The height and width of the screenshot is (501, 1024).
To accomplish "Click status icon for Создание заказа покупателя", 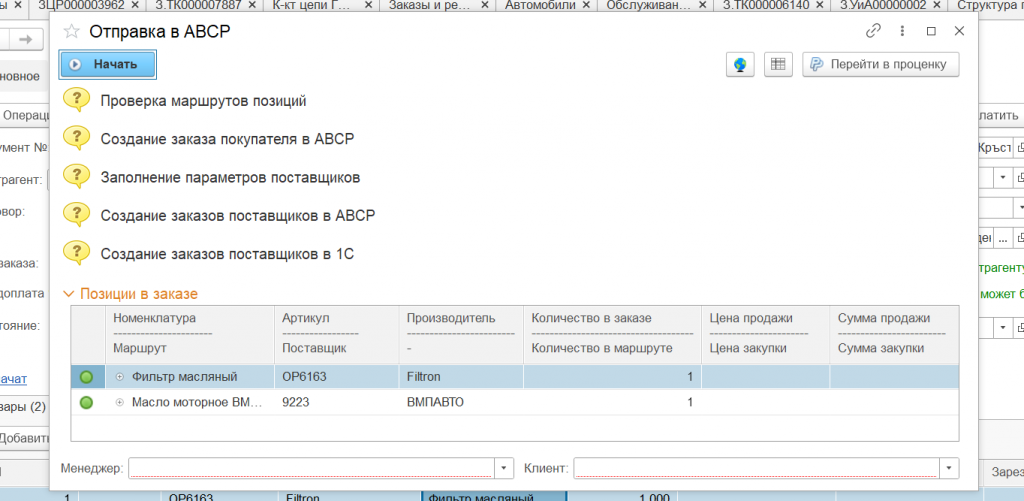I will pos(77,138).
